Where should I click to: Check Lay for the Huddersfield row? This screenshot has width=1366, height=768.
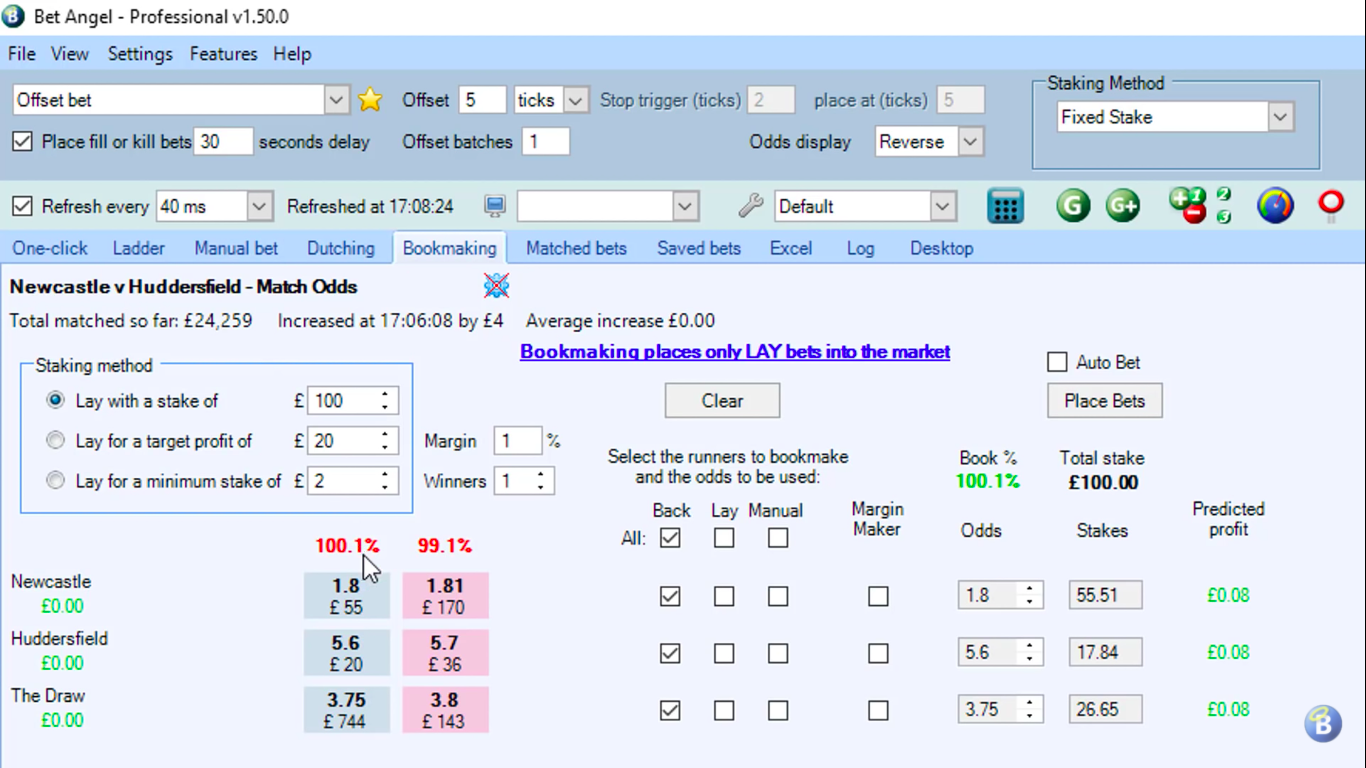[724, 653]
